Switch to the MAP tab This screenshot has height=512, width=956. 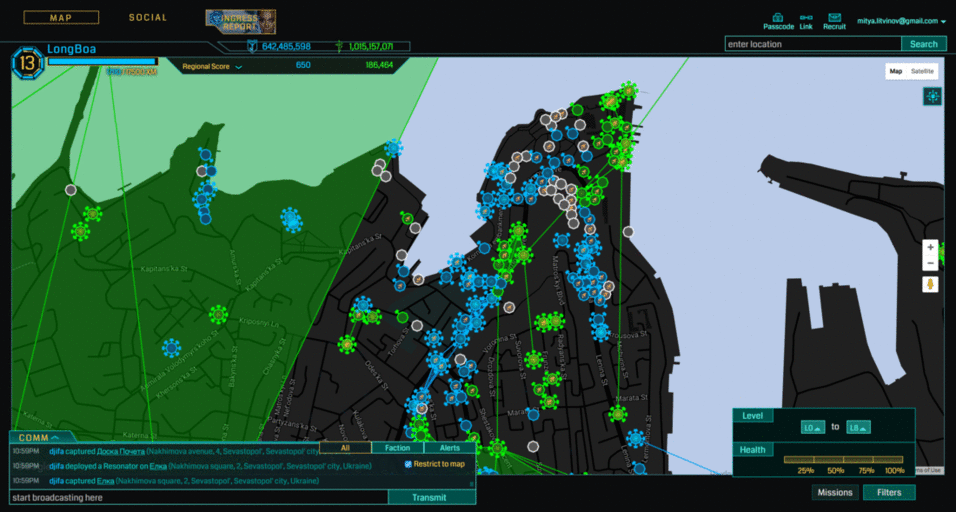(x=61, y=18)
